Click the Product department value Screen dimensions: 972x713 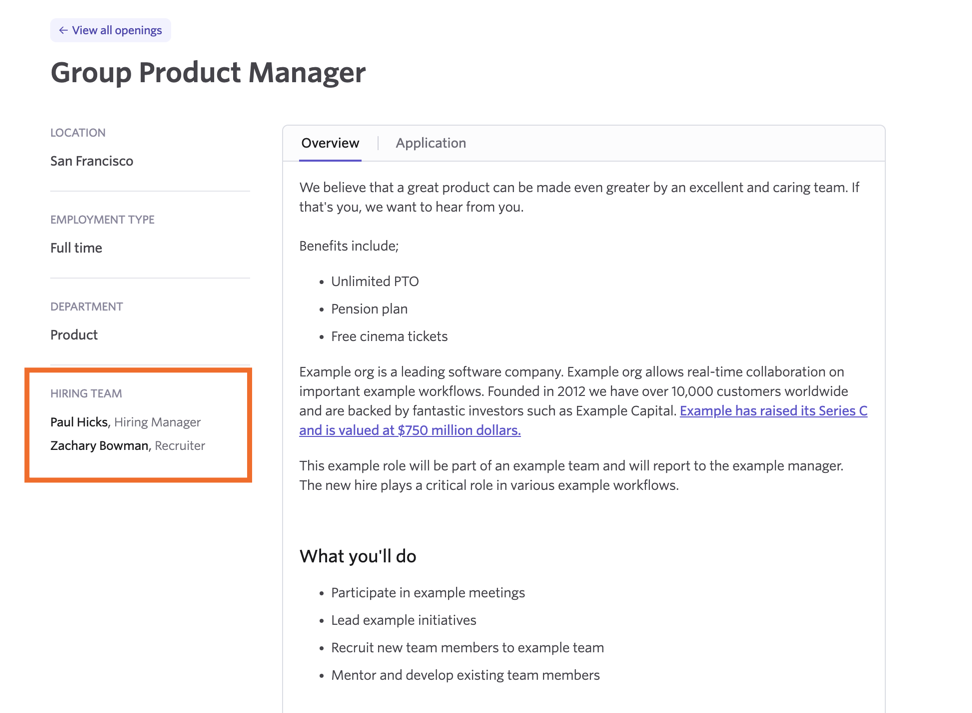pos(74,335)
